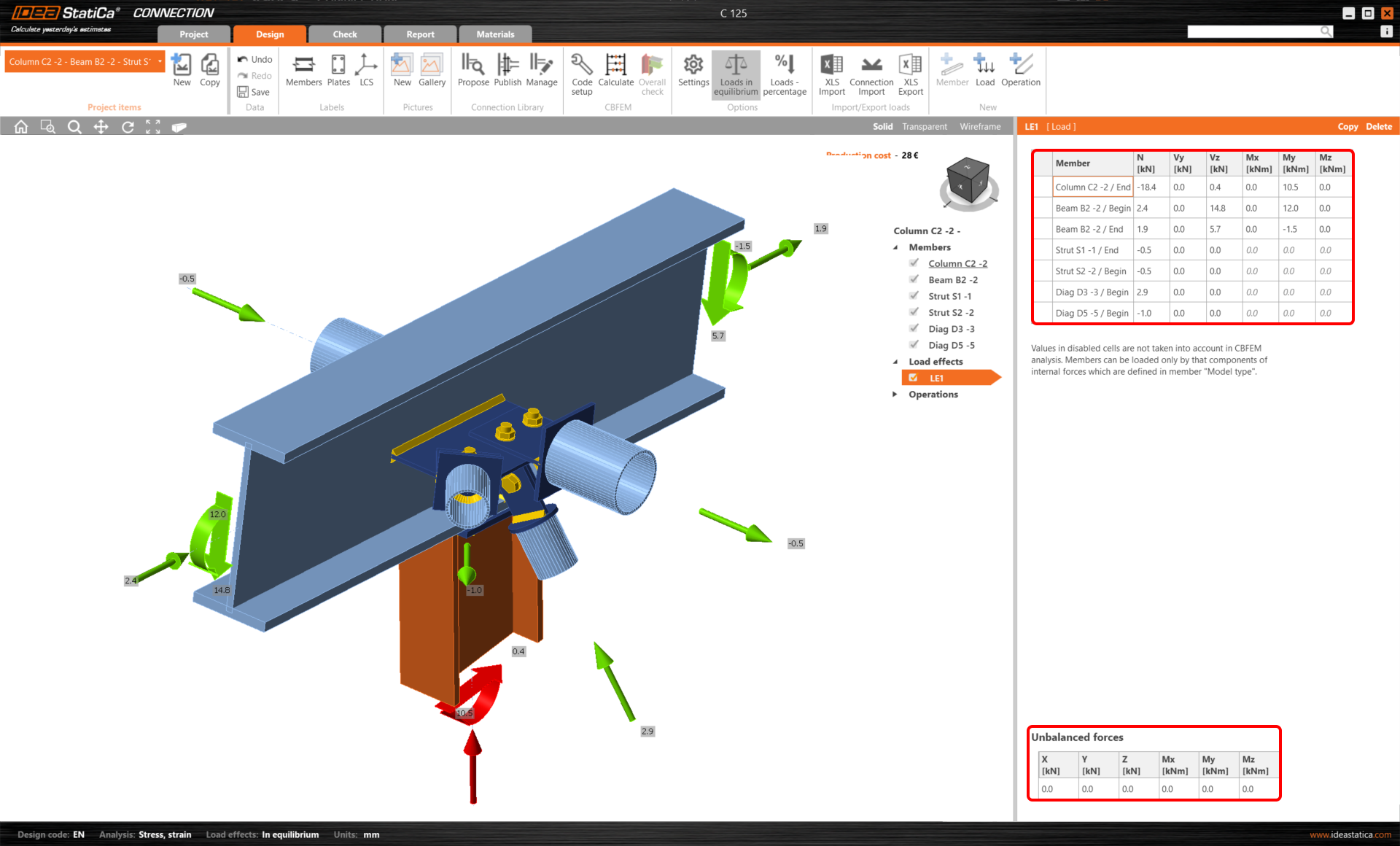Image resolution: width=1400 pixels, height=846 pixels.
Task: Click the home view icon
Action: 21,127
